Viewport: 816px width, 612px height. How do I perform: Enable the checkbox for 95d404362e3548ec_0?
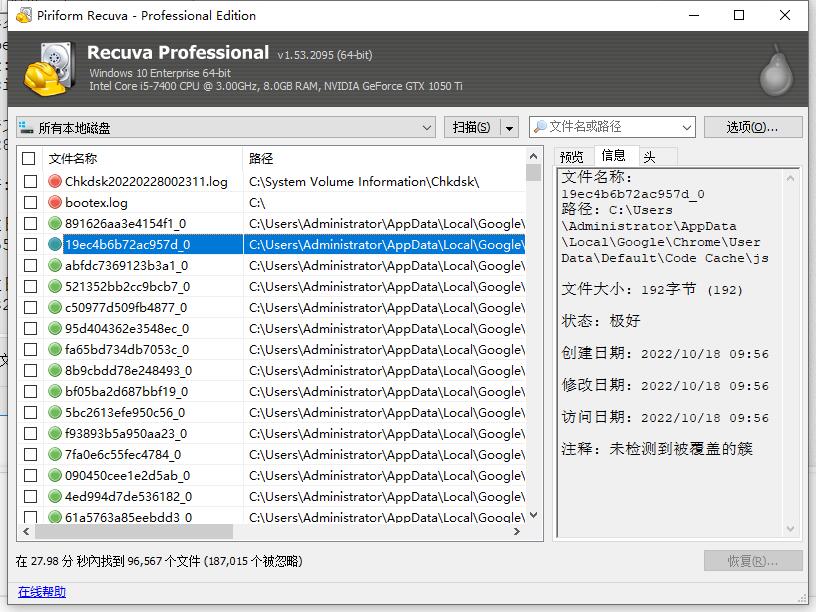[31, 328]
